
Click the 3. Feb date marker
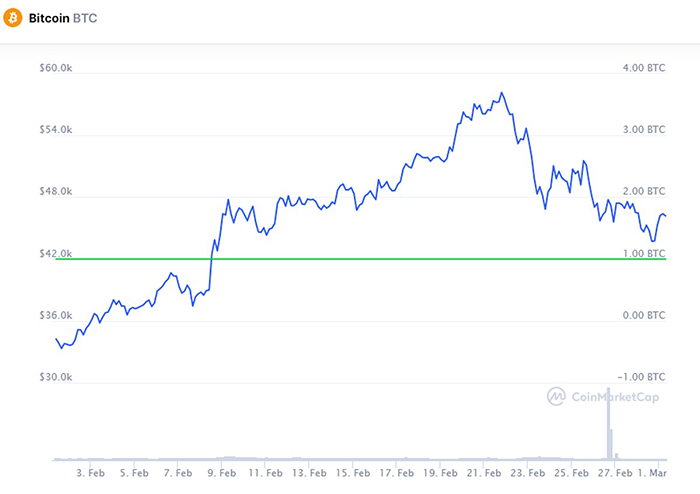(91, 471)
